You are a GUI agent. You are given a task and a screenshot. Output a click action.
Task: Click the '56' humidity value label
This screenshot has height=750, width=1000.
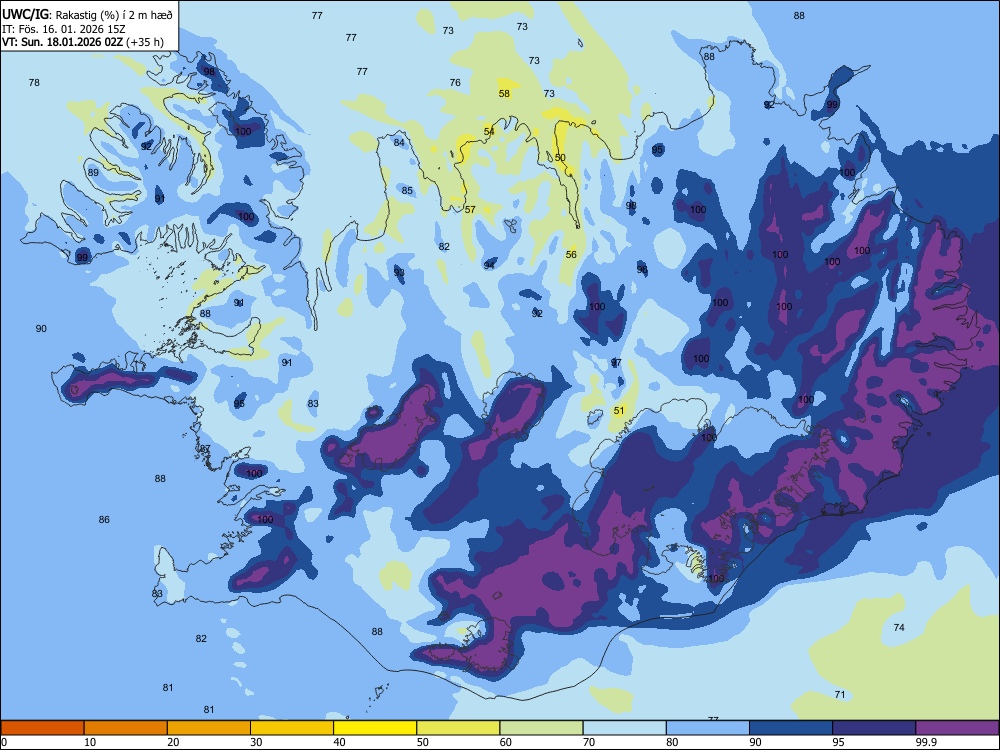pyautogui.click(x=571, y=254)
